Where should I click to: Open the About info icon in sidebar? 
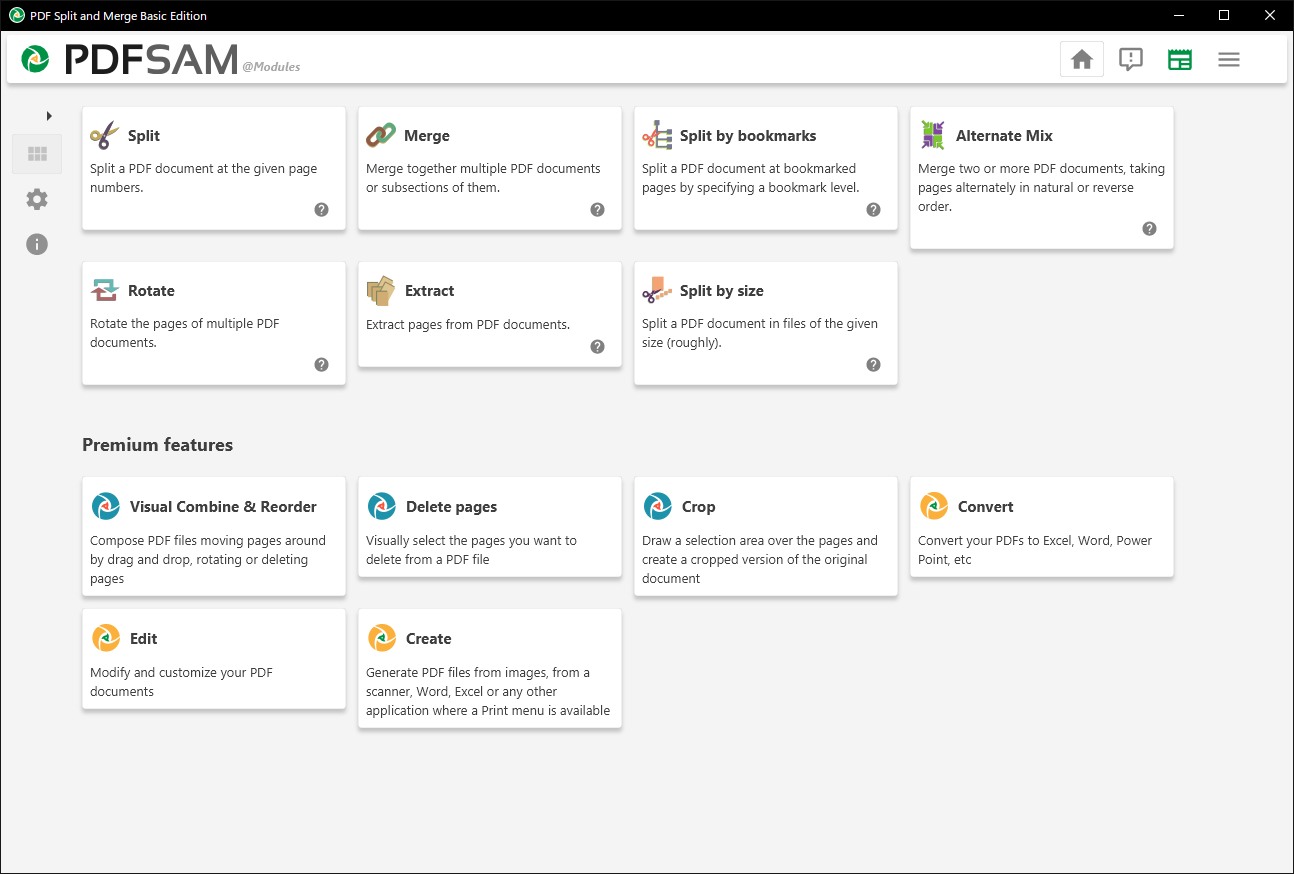pos(37,244)
